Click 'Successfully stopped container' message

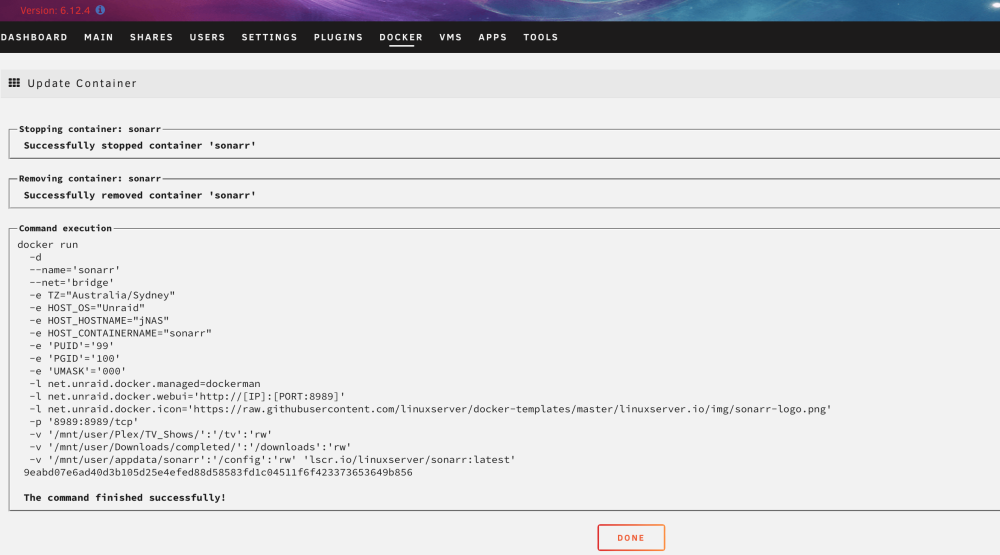click(x=140, y=145)
